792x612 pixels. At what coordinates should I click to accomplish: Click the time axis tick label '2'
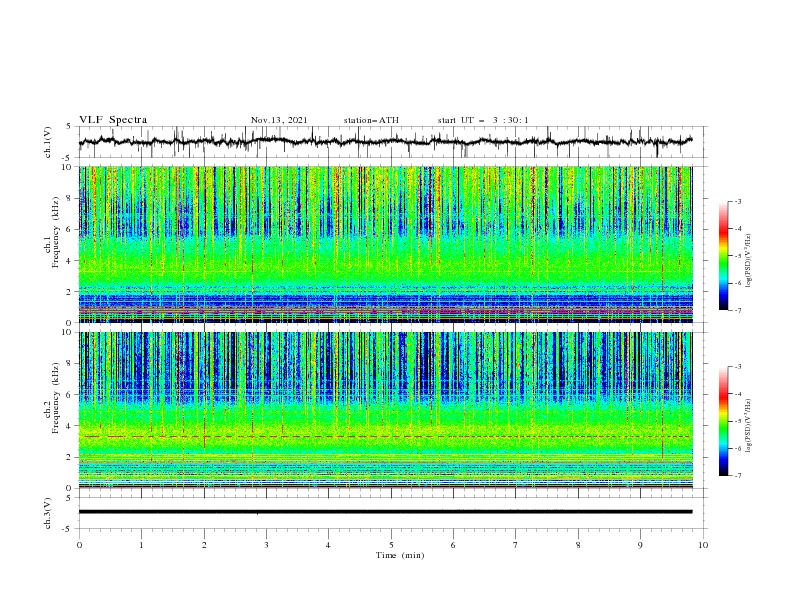(x=204, y=545)
